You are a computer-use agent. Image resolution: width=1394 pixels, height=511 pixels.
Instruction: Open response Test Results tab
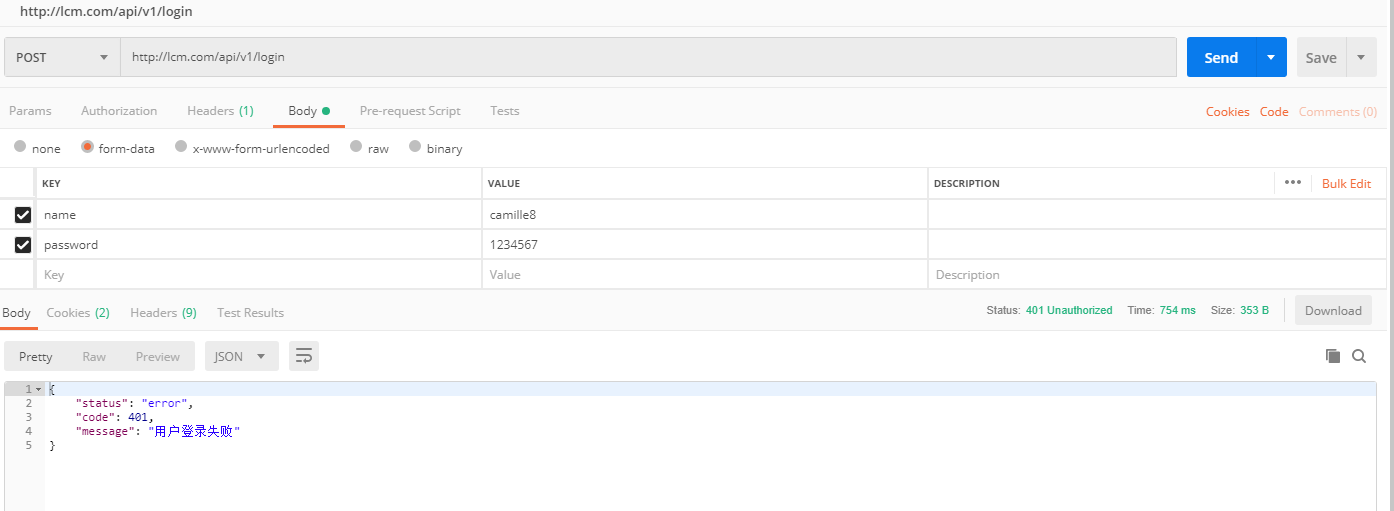250,313
